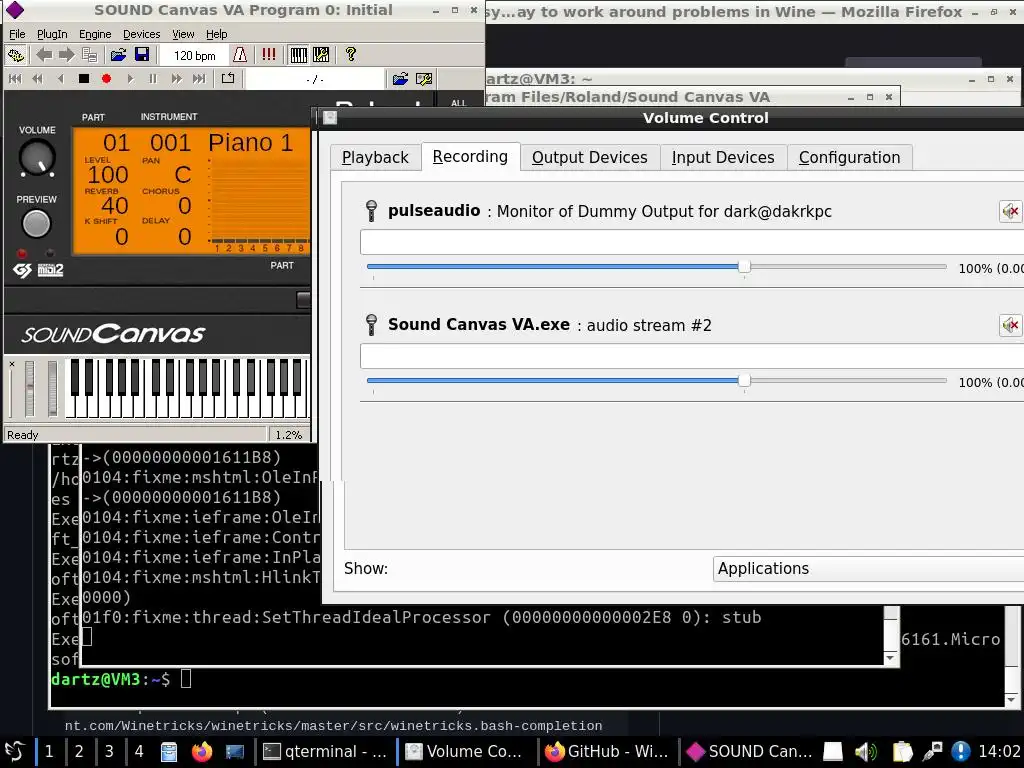Click the Sound Canvas VA.exe microphone icon
1024x768 pixels.
pyautogui.click(x=372, y=325)
